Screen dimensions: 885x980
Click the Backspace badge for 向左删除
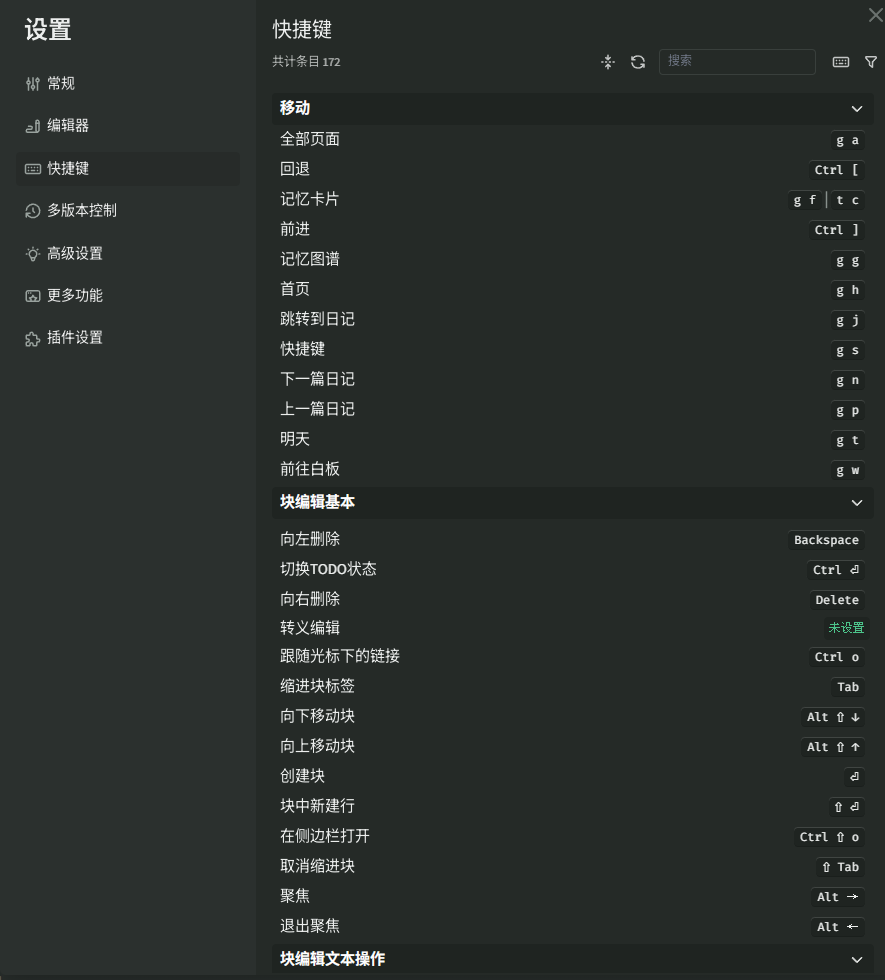pyautogui.click(x=825, y=540)
